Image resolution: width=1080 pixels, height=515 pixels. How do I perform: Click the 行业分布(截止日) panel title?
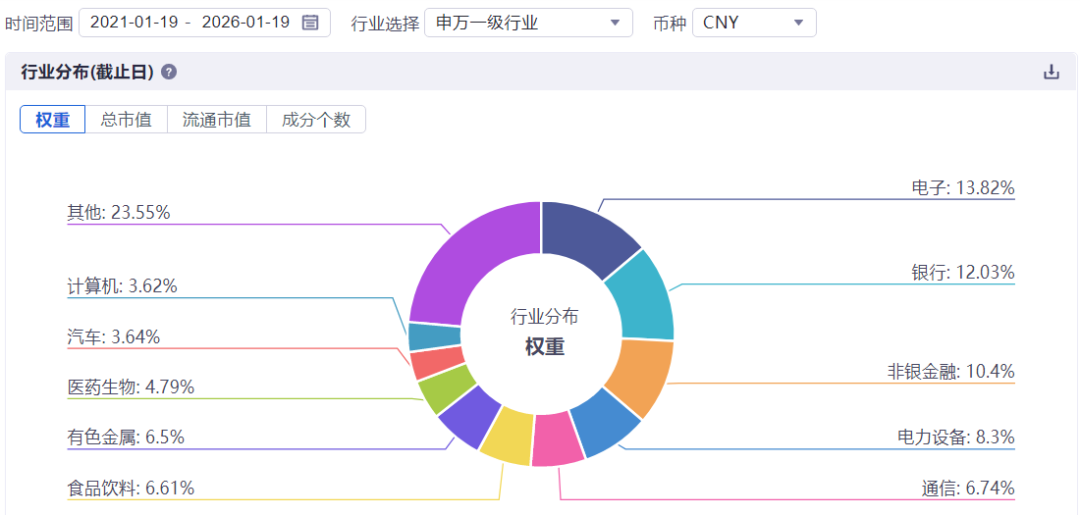(87, 72)
